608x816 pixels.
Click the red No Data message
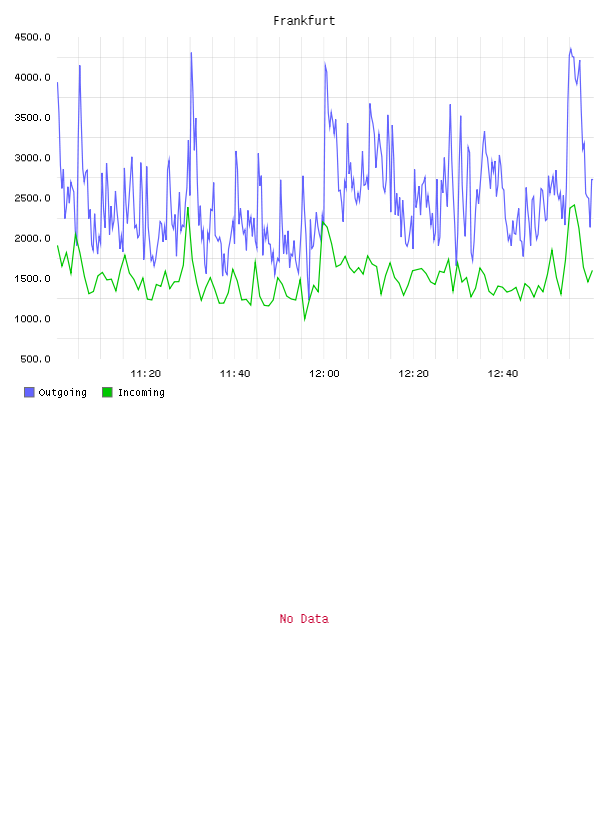(x=304, y=619)
